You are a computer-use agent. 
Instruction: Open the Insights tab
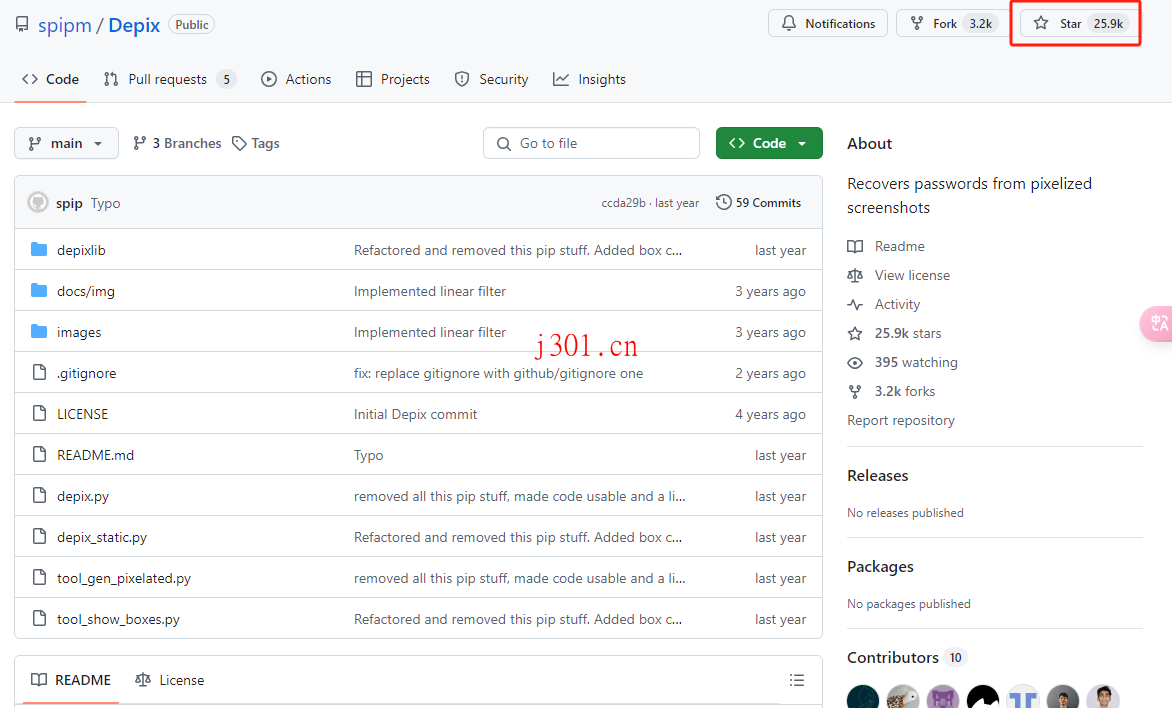tap(589, 79)
